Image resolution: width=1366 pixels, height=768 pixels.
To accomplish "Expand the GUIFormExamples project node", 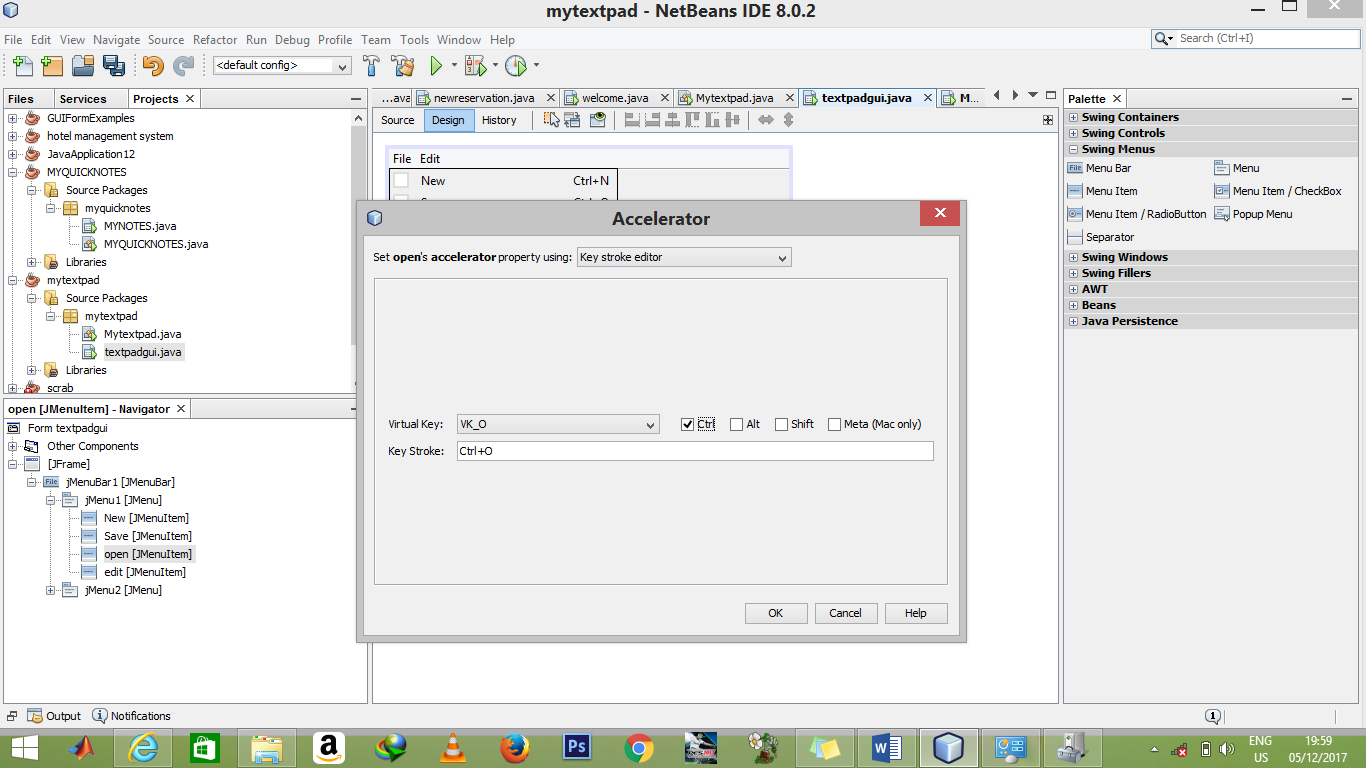I will pos(12,118).
